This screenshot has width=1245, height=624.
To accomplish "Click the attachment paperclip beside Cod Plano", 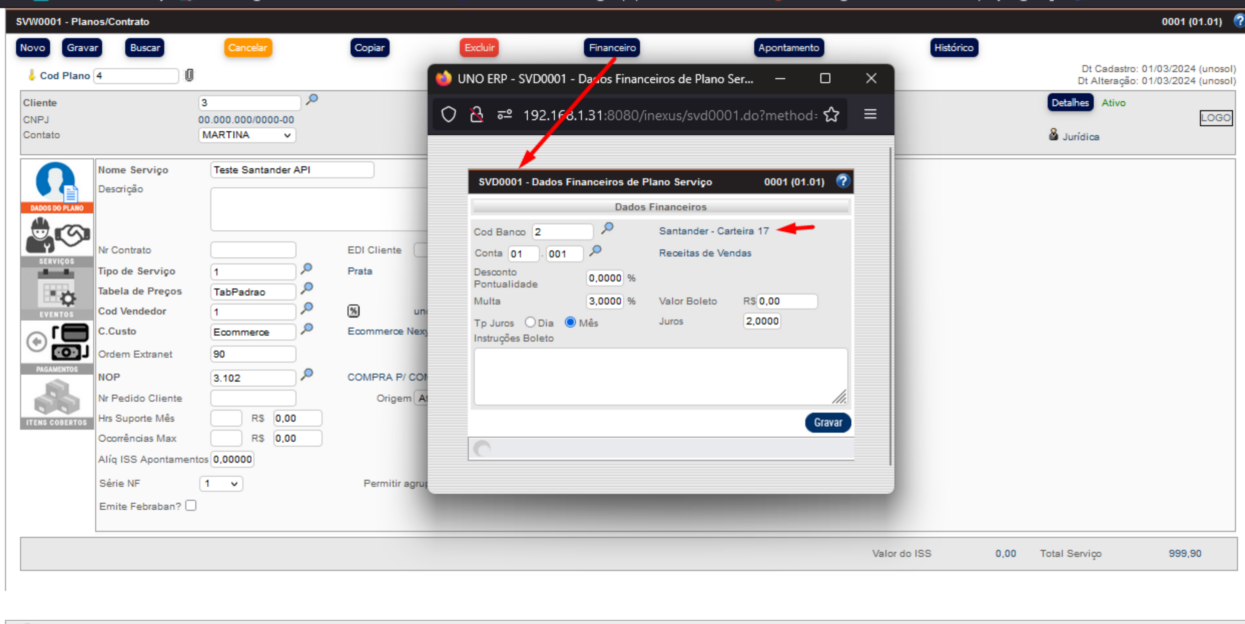I will 189,76.
